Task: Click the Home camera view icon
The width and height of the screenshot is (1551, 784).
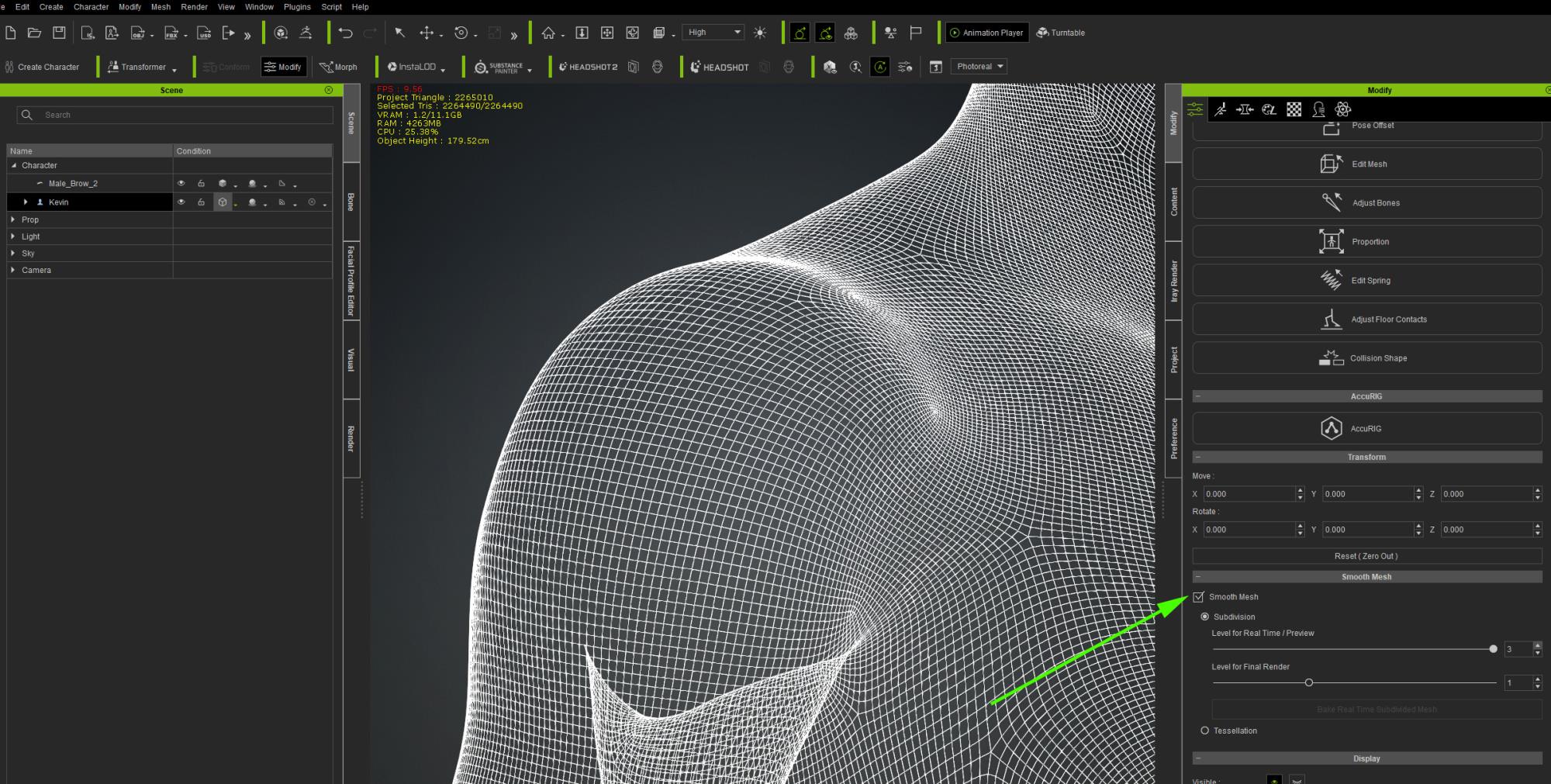Action: (548, 33)
